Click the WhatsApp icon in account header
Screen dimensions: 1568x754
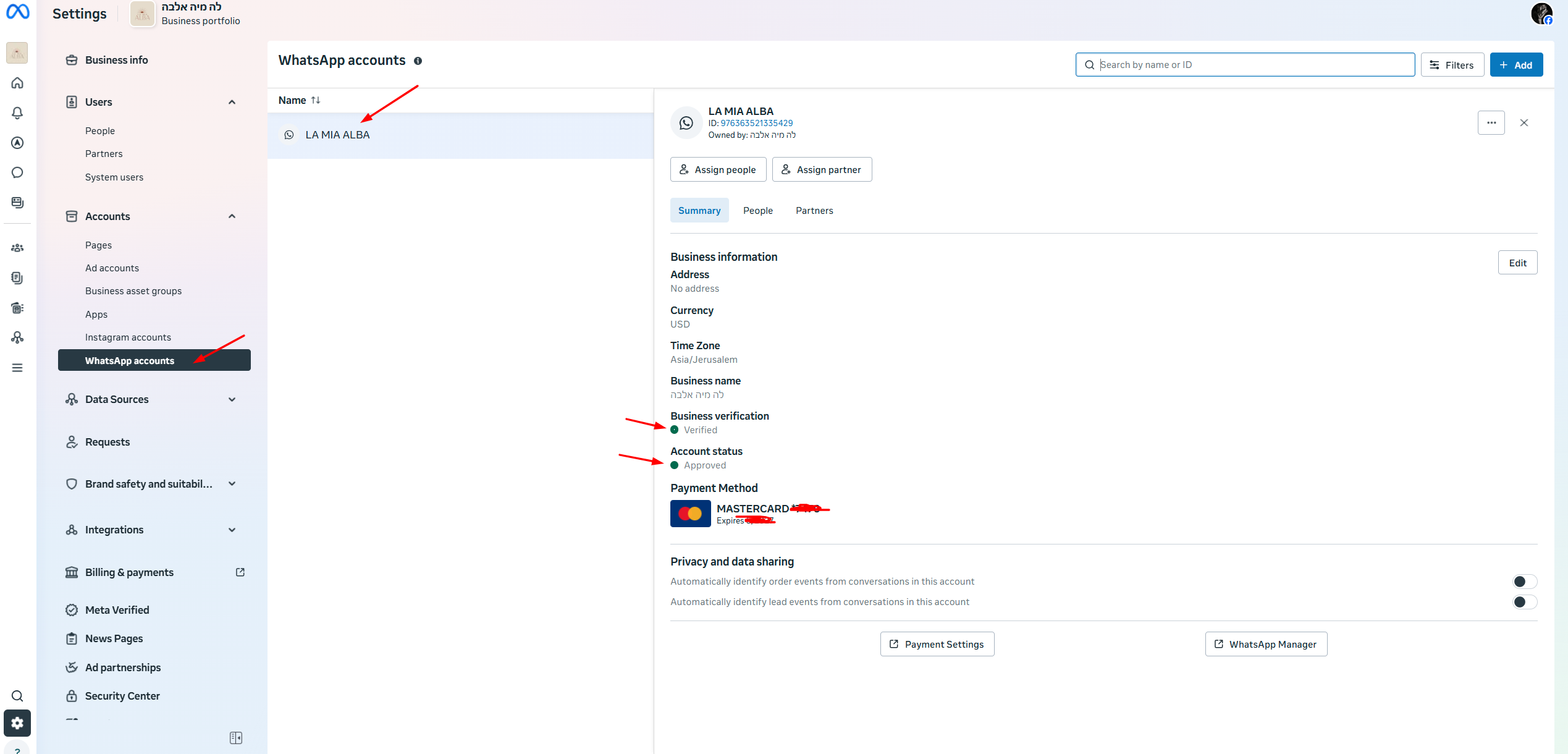[x=686, y=122]
